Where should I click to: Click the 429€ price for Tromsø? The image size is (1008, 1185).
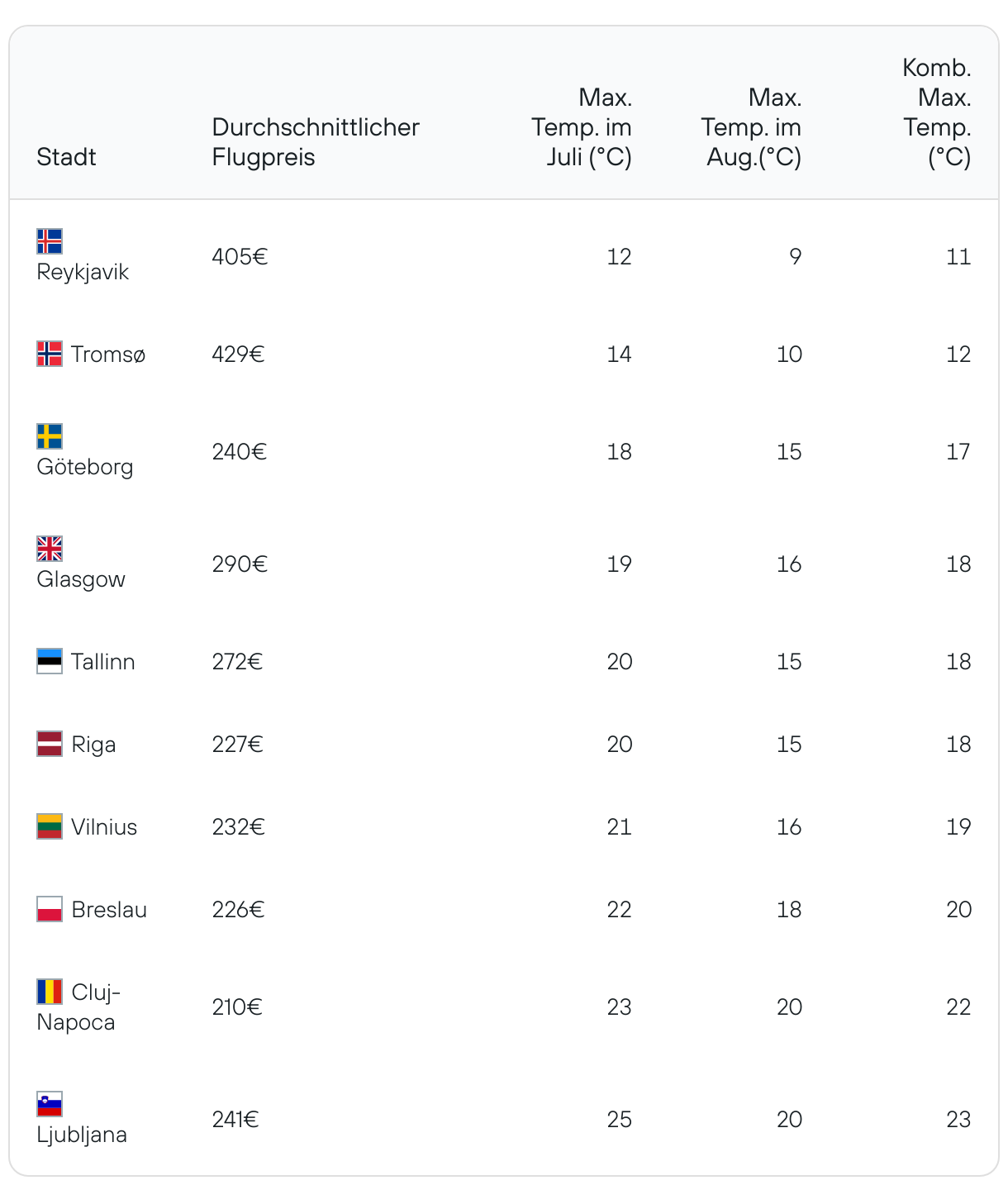click(238, 355)
